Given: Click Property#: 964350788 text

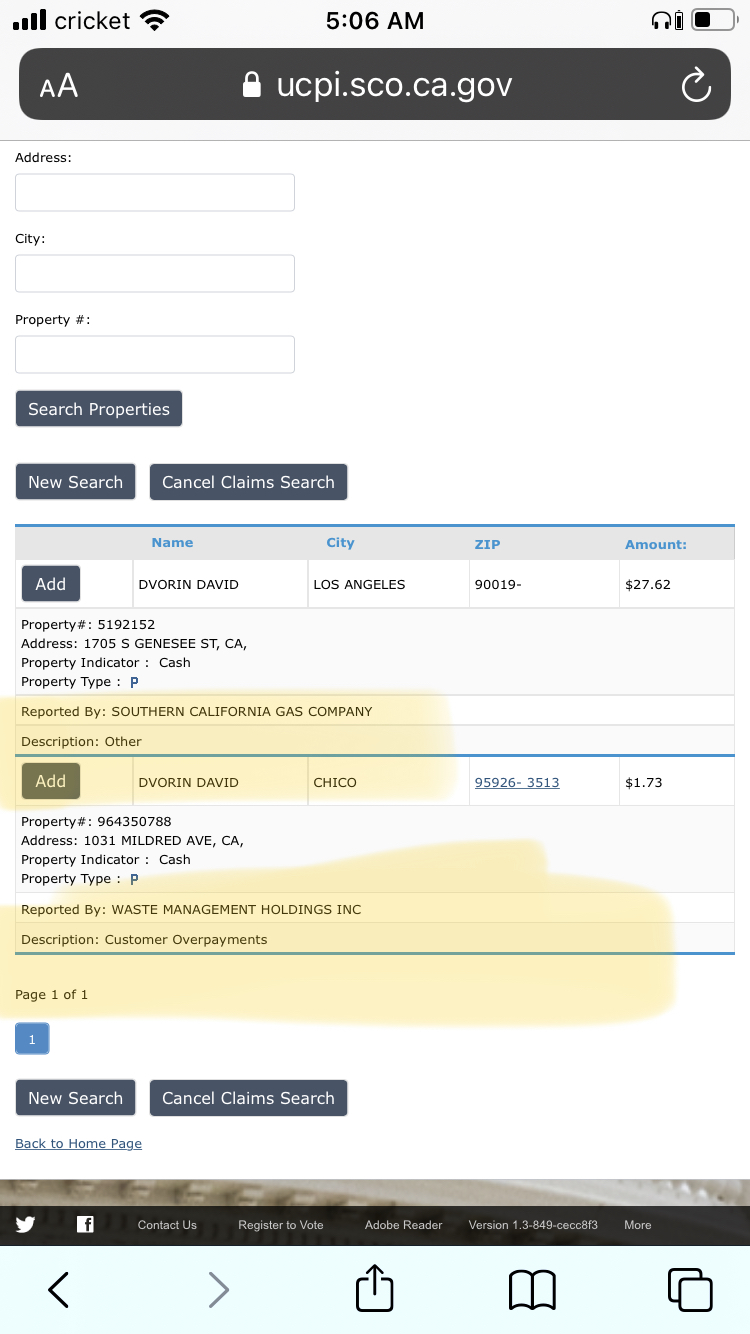Looking at the screenshot, I should (x=96, y=822).
